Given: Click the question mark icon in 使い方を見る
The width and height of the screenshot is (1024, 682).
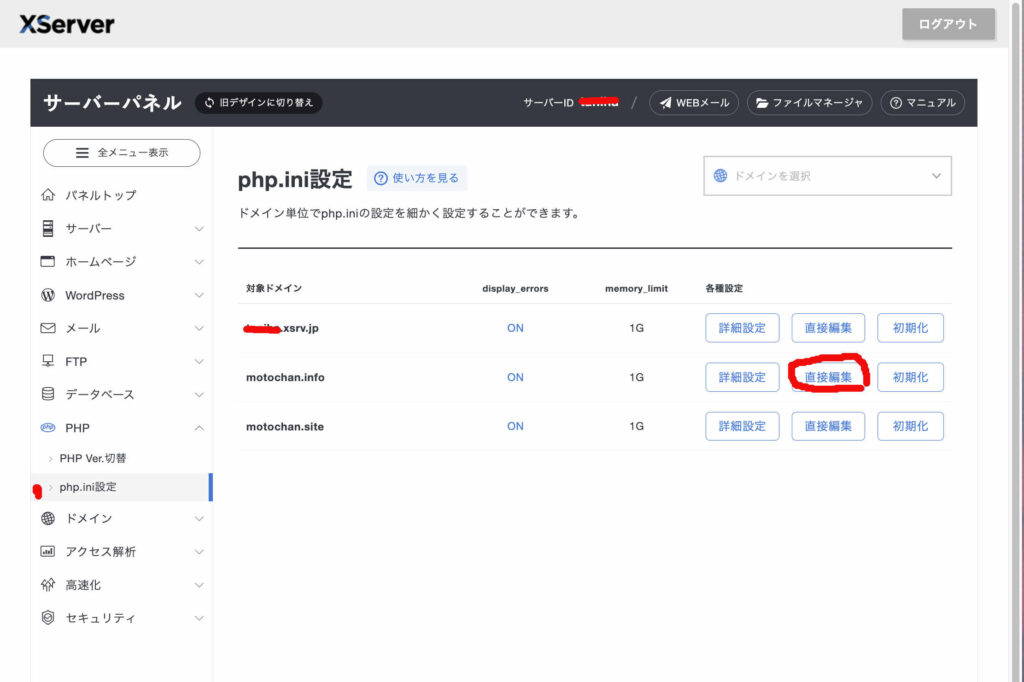Looking at the screenshot, I should tap(381, 178).
